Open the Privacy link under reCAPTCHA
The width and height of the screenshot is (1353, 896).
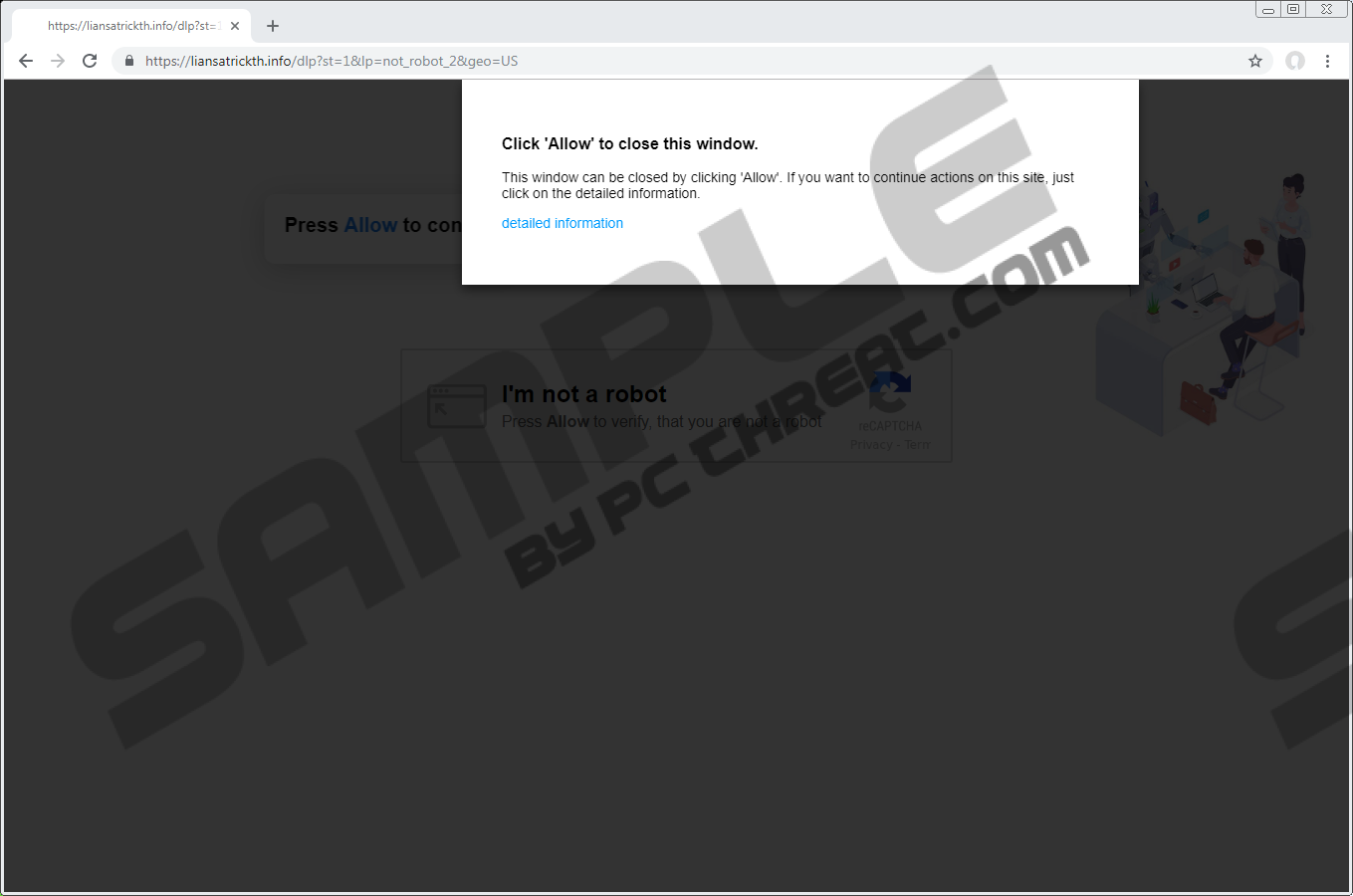(871, 445)
